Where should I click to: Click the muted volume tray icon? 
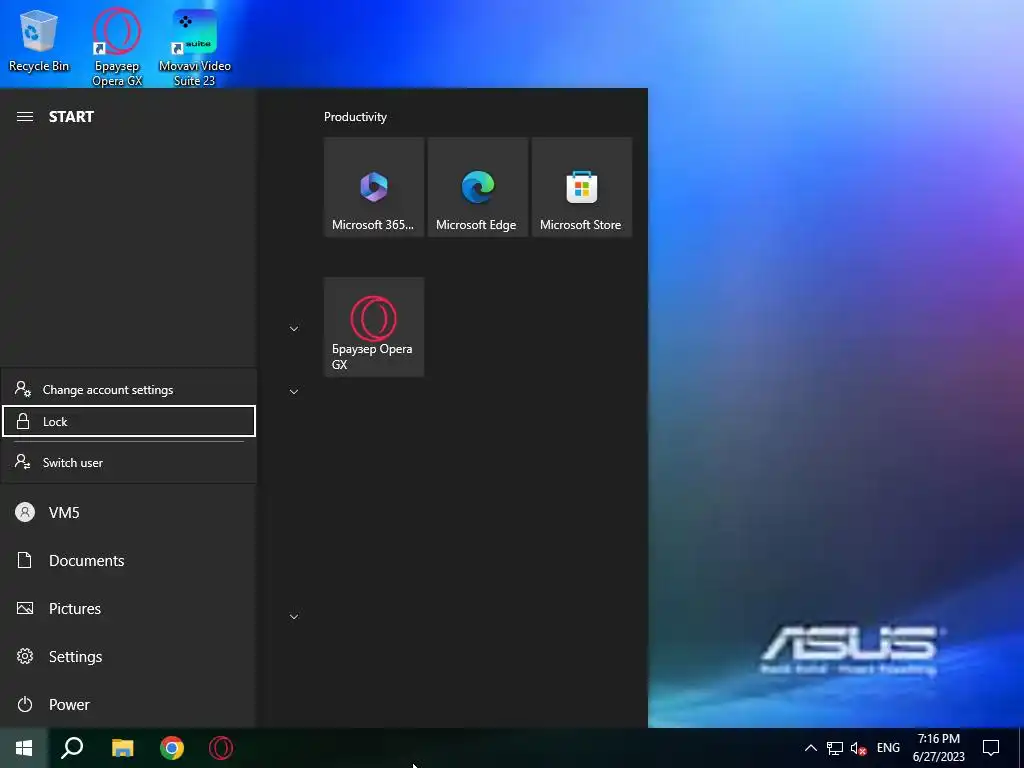[x=858, y=748]
